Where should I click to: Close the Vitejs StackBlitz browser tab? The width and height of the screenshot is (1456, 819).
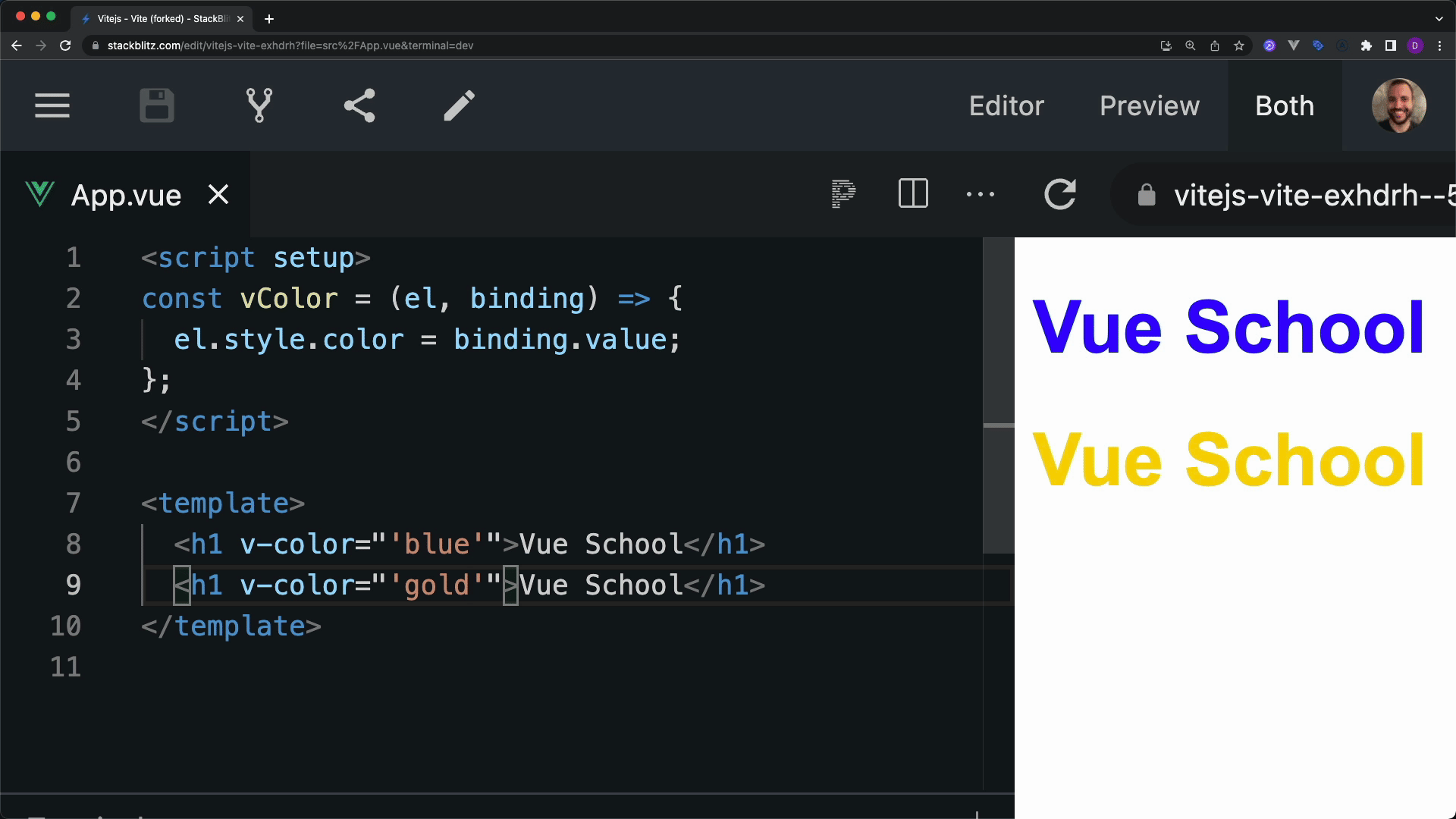coord(240,18)
